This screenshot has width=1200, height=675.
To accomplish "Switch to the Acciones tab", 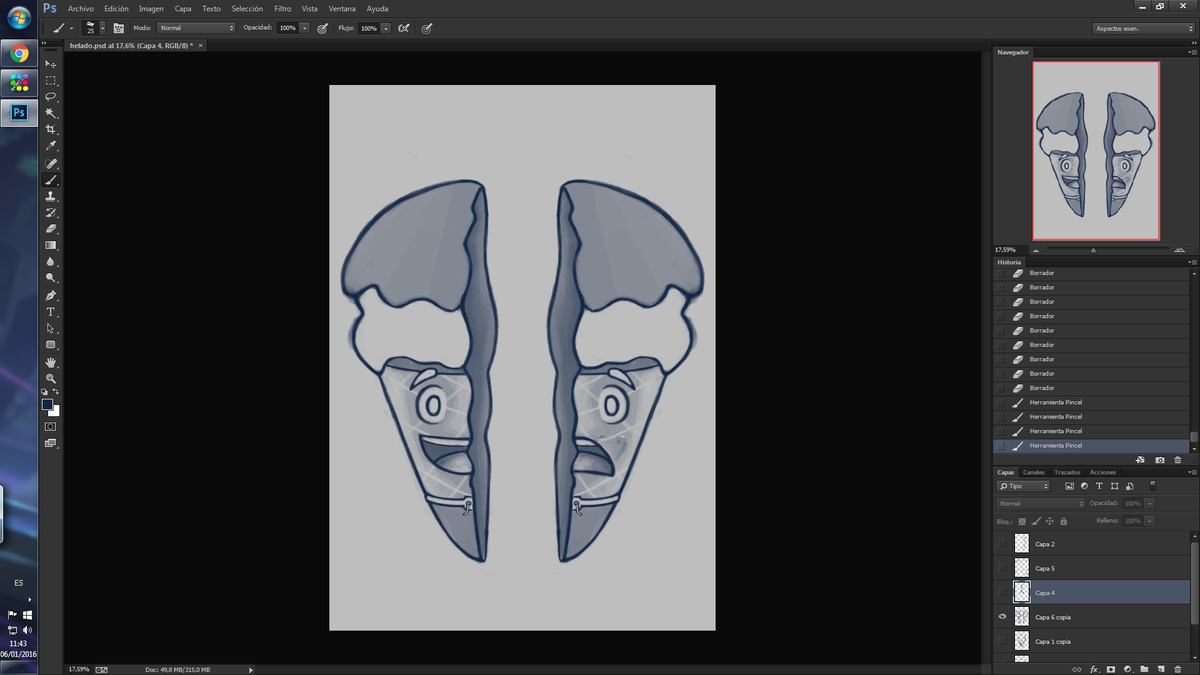I will click(1103, 472).
